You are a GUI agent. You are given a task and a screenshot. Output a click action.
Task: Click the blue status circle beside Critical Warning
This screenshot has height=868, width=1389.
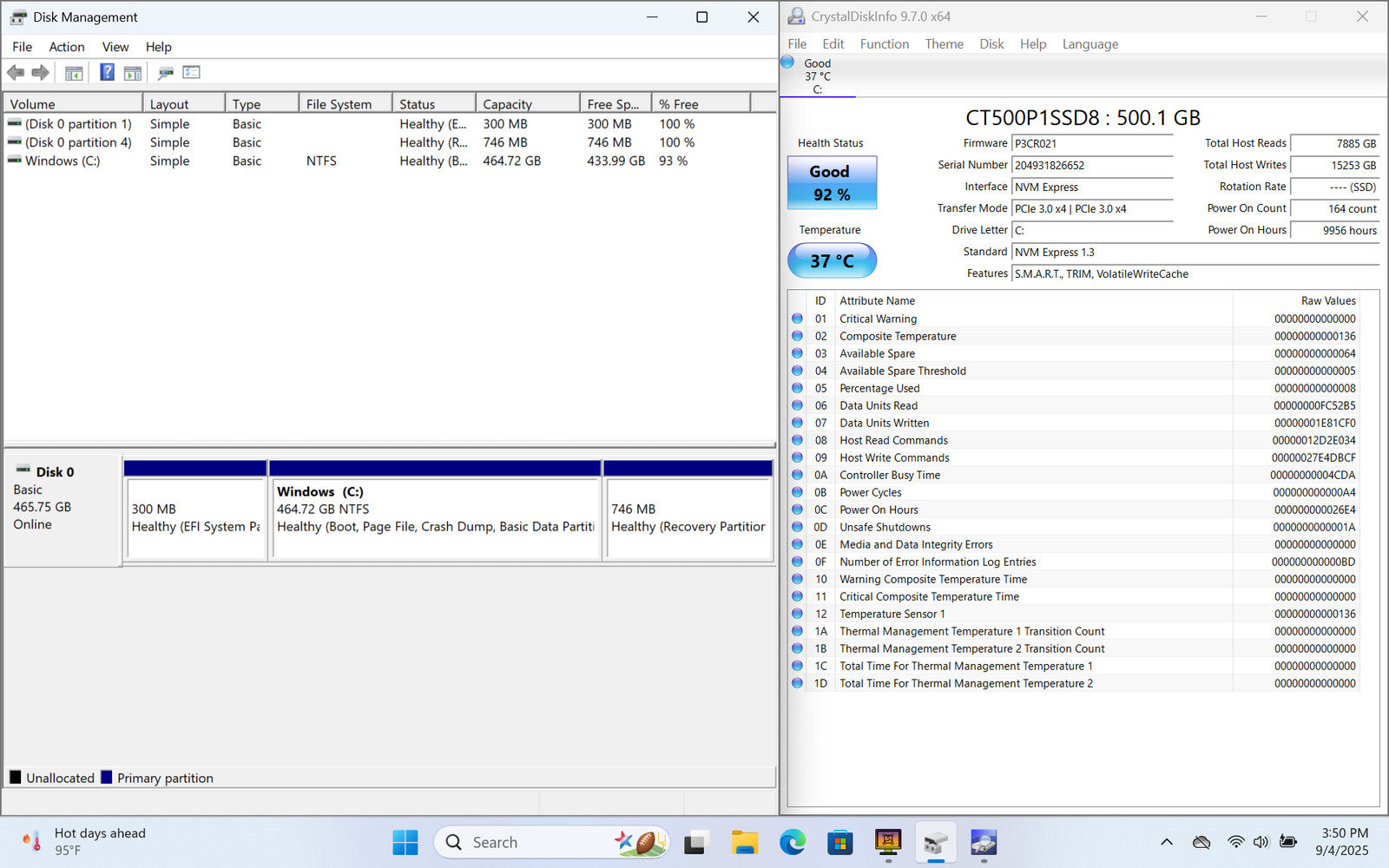point(797,319)
